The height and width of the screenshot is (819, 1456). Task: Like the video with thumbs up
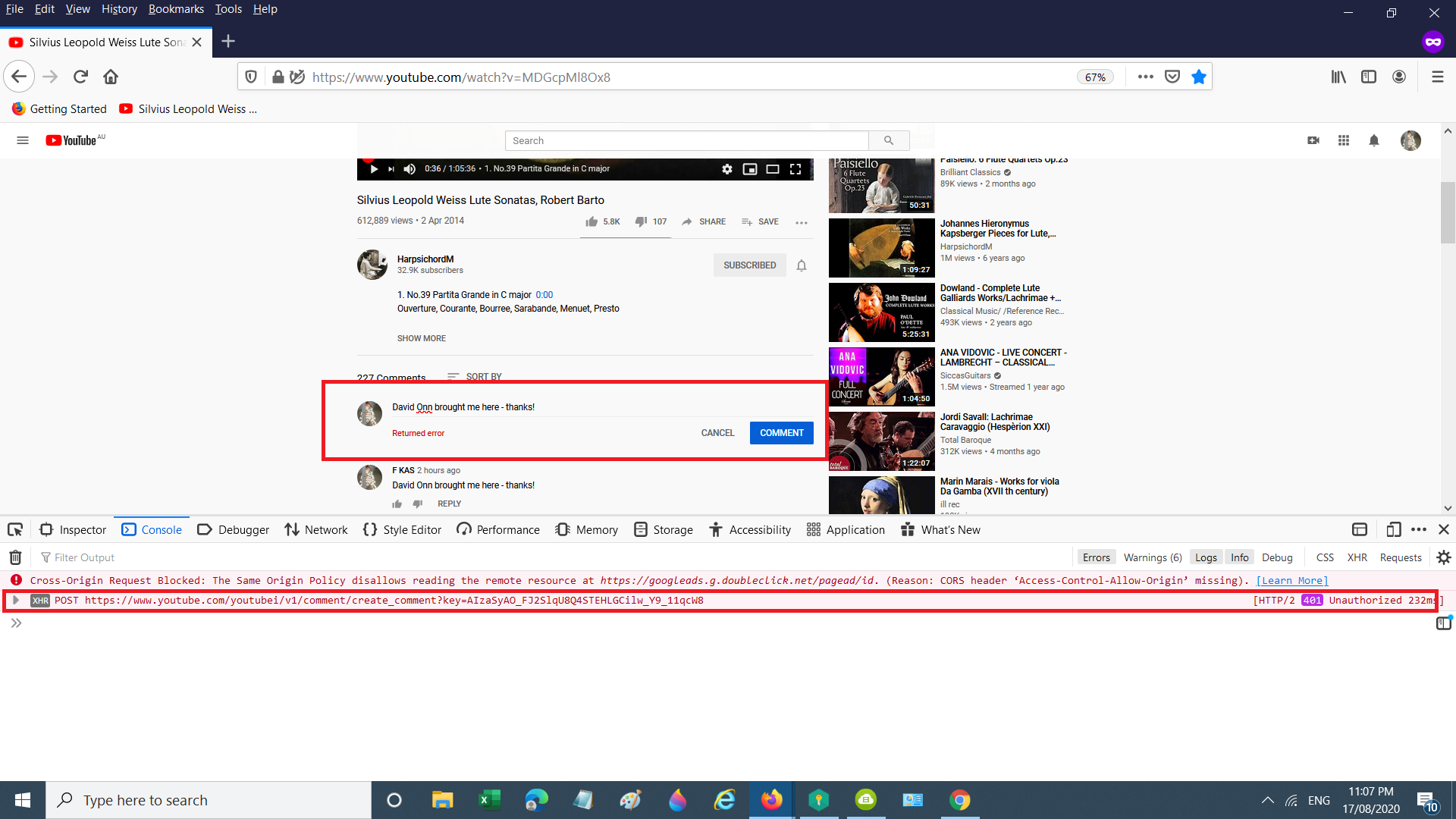point(591,221)
